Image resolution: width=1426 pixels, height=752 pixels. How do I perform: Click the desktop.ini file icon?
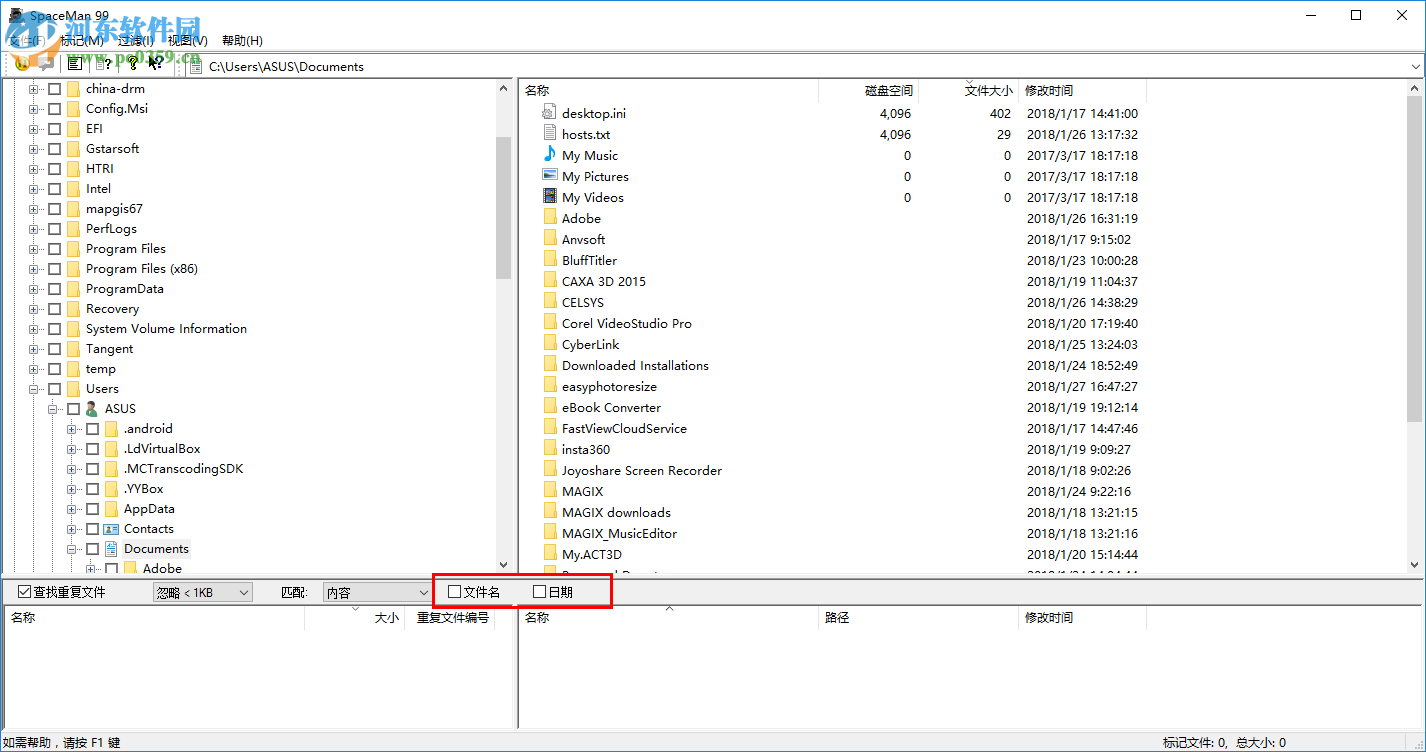[549, 113]
